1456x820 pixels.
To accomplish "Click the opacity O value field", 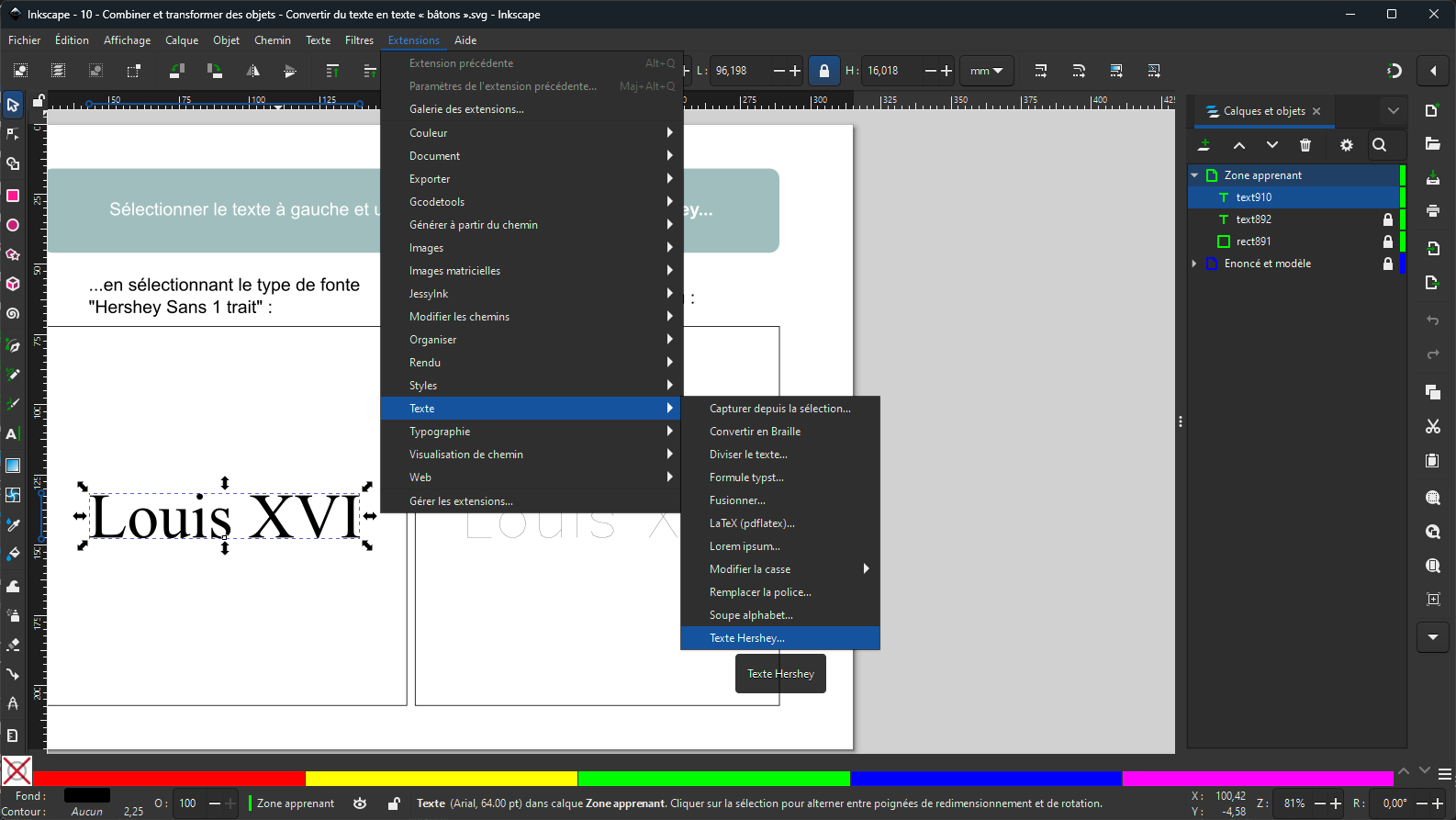I will point(190,803).
